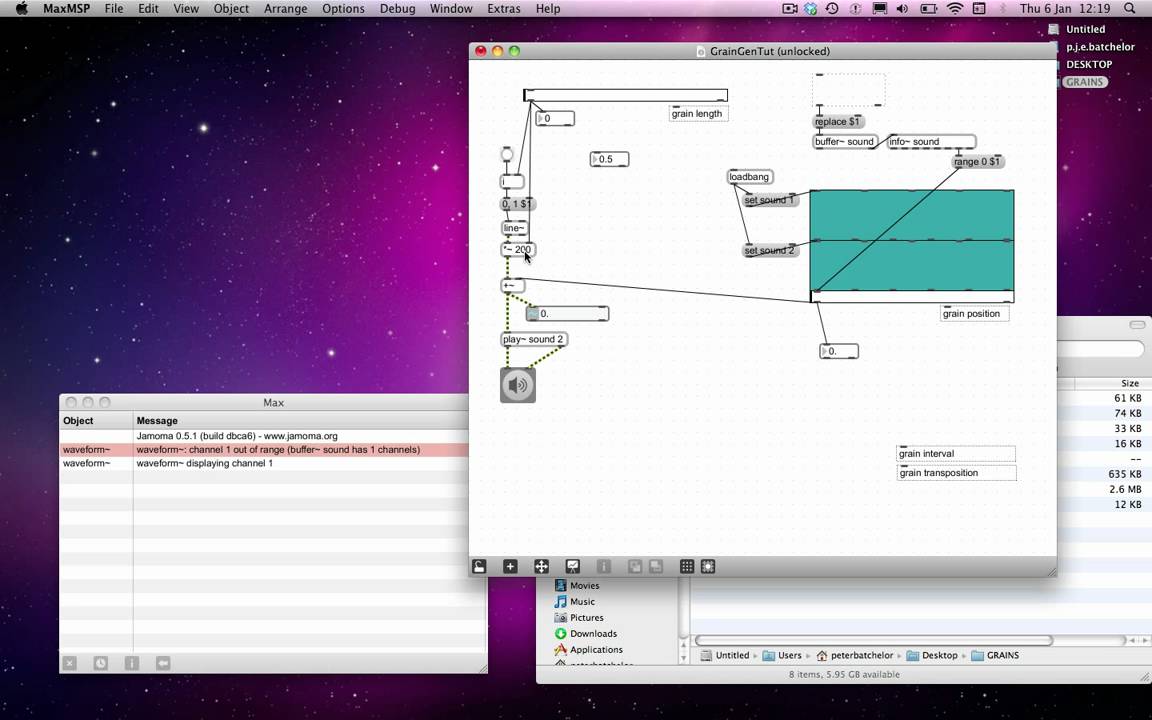Click the 'set sound 1' message box
1152x720 pixels.
click(769, 200)
